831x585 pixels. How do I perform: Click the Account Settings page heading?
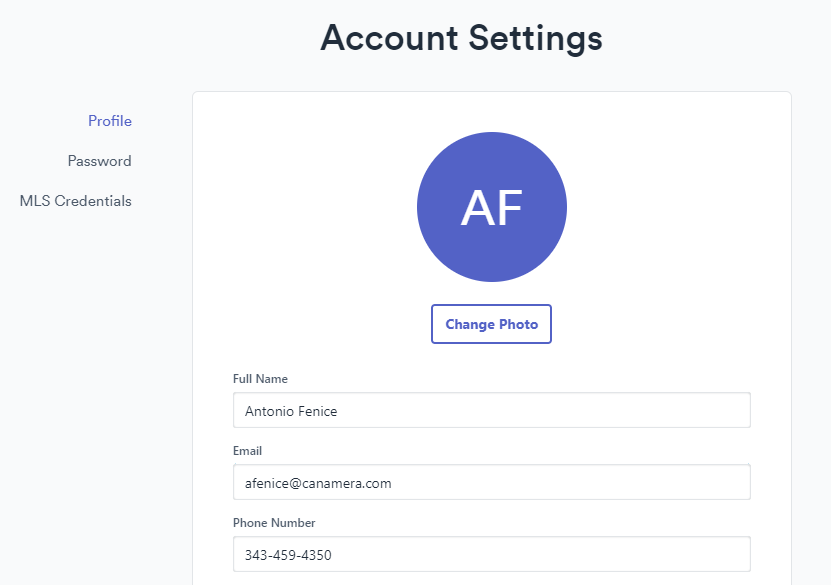click(461, 38)
